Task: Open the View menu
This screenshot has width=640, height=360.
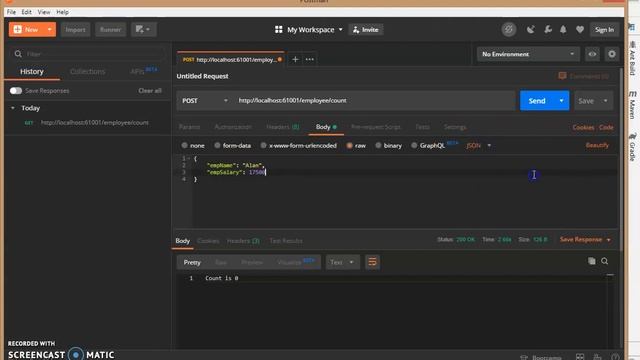Action: (44, 12)
